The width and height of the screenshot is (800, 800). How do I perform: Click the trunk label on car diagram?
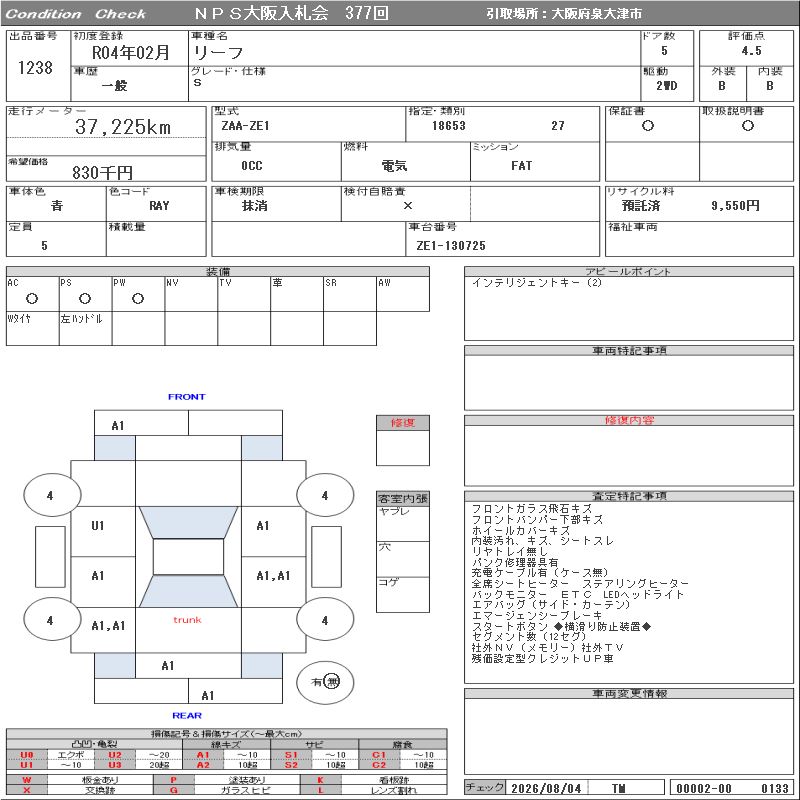[x=187, y=620]
